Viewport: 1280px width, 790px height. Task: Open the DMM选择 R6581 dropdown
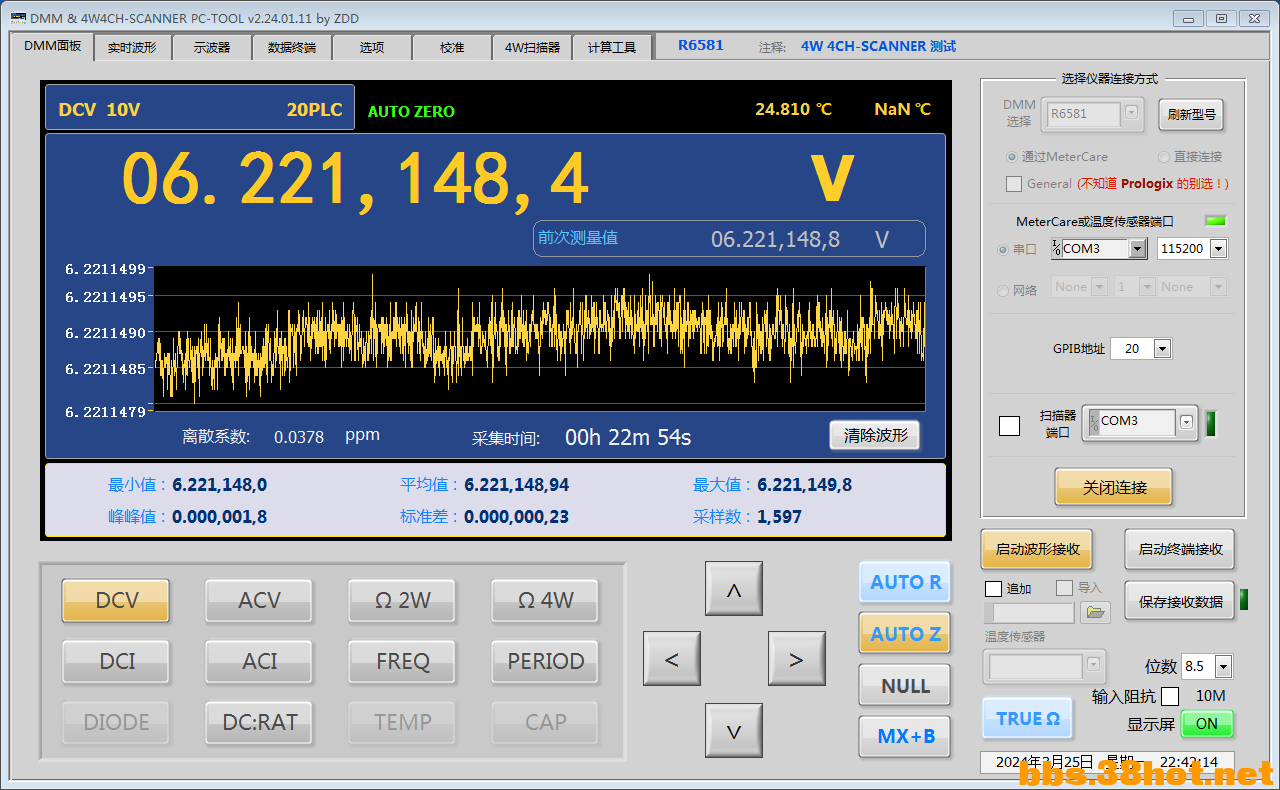(x=1132, y=113)
